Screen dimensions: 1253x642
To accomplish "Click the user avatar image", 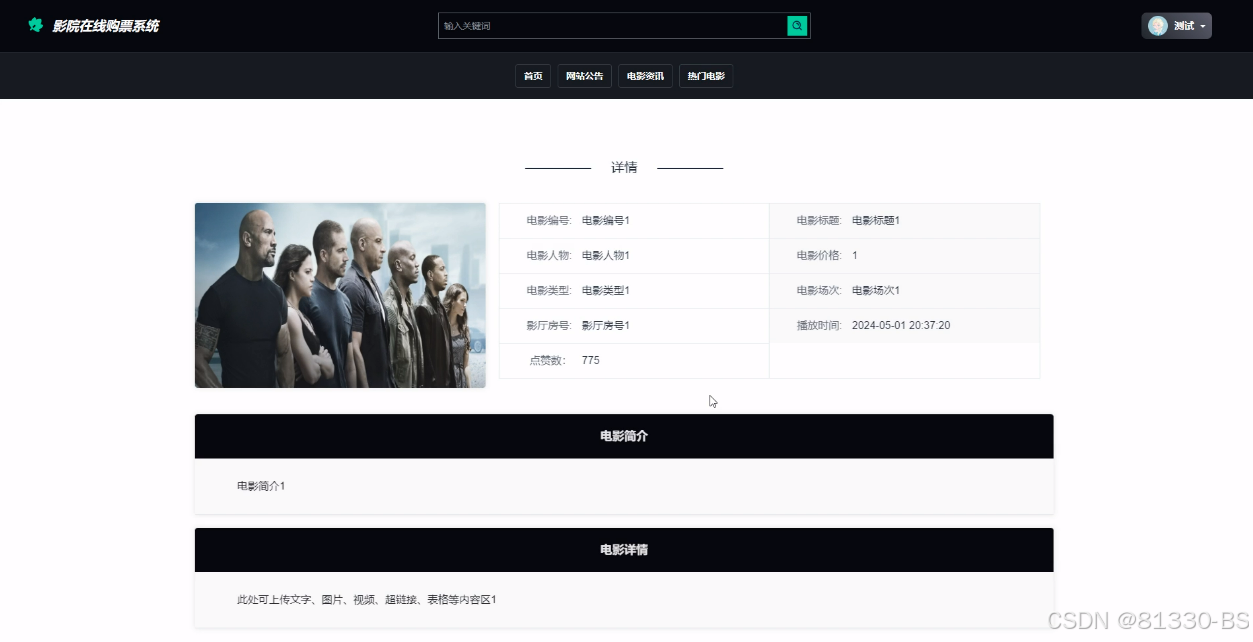I will click(1158, 26).
